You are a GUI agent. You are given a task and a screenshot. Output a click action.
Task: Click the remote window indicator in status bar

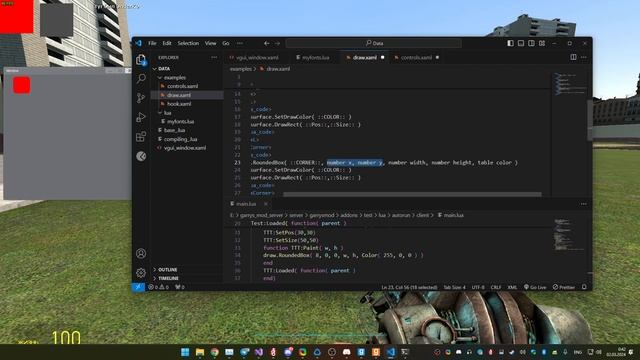pyautogui.click(x=138, y=287)
